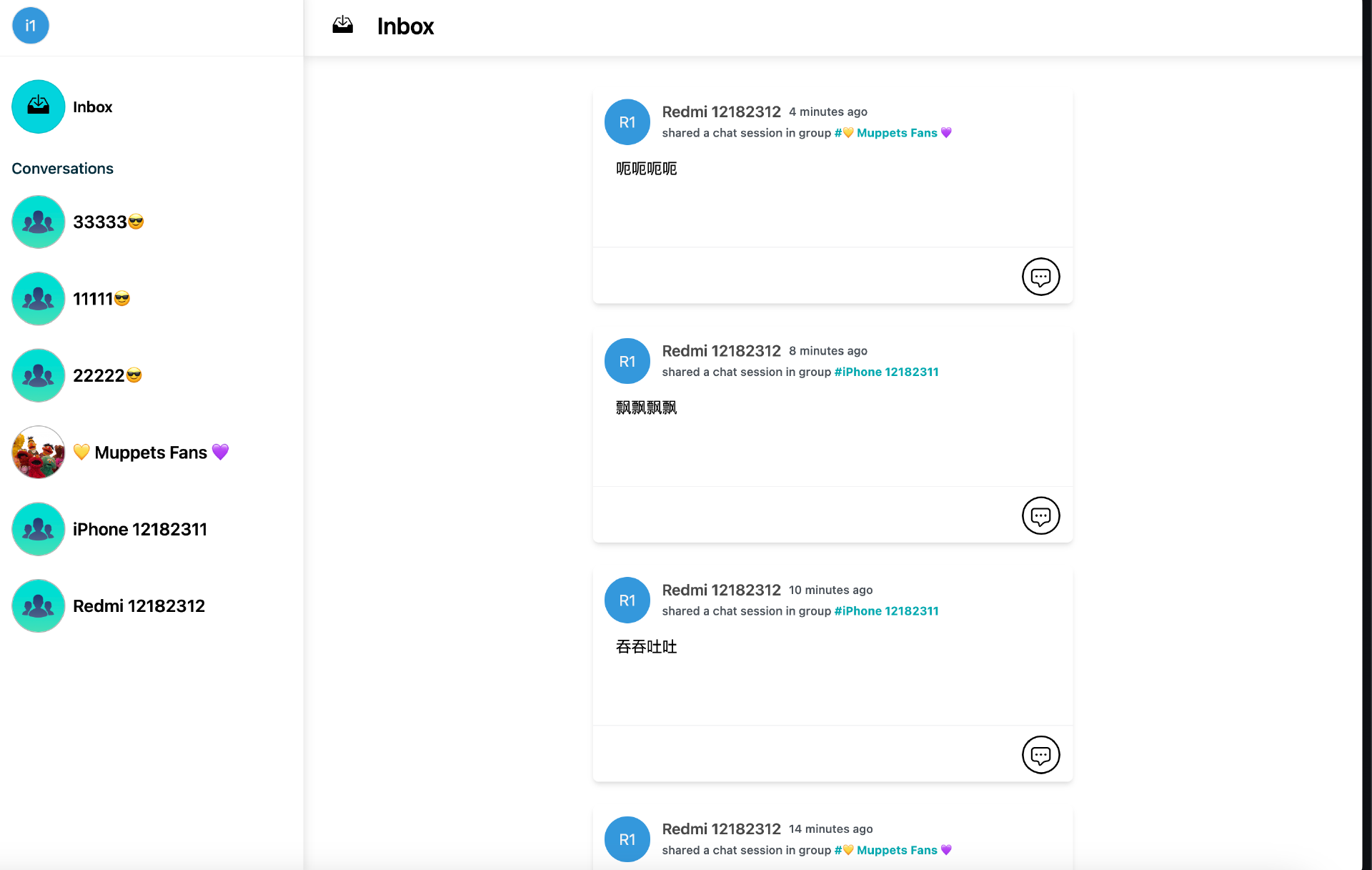Click the R1 avatar on the 8-minutes-ago message
The image size is (1372, 870).
(x=627, y=361)
